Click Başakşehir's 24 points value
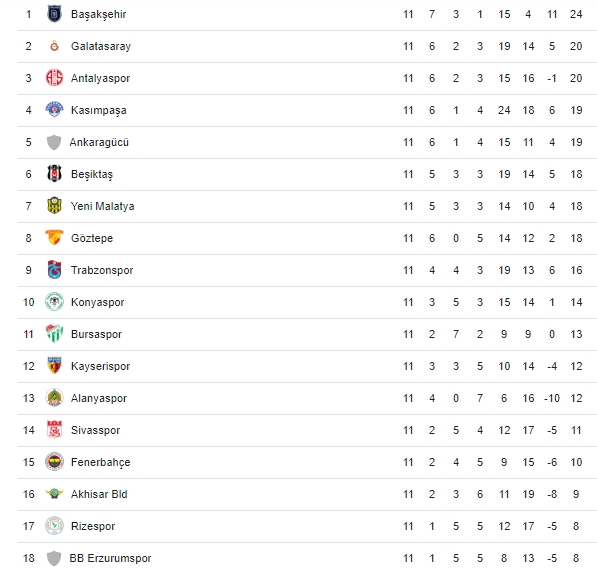Image resolution: width=597 pixels, height=569 pixels. click(x=576, y=14)
